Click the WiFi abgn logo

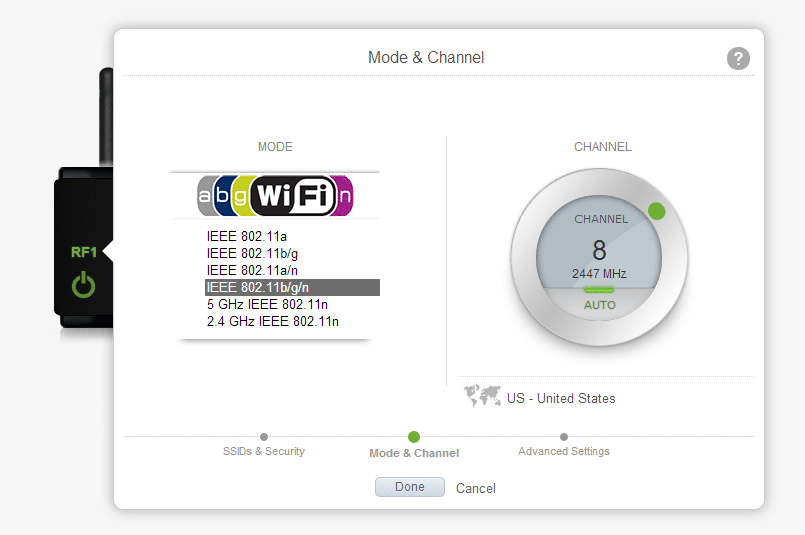click(275, 196)
